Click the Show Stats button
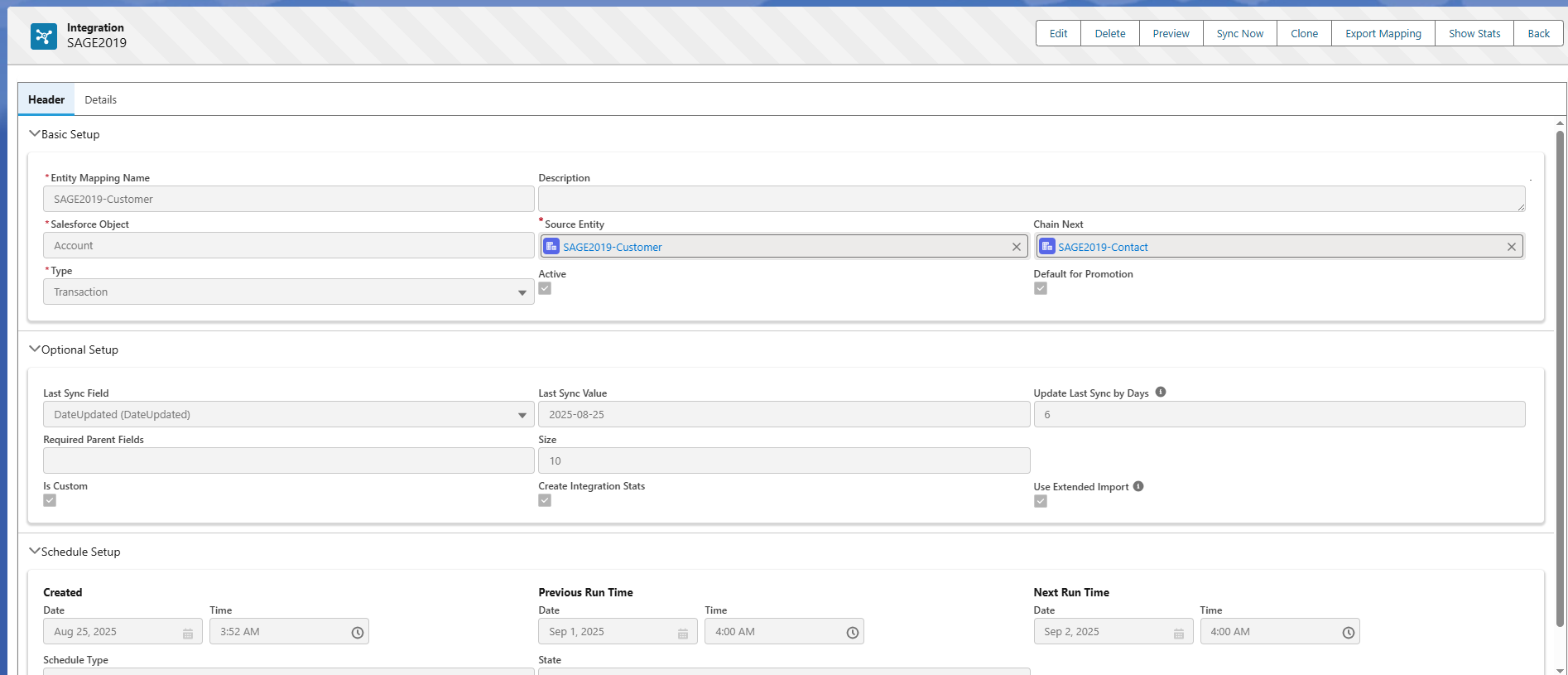Screen dimensions: 1568x675 (x=1474, y=33)
